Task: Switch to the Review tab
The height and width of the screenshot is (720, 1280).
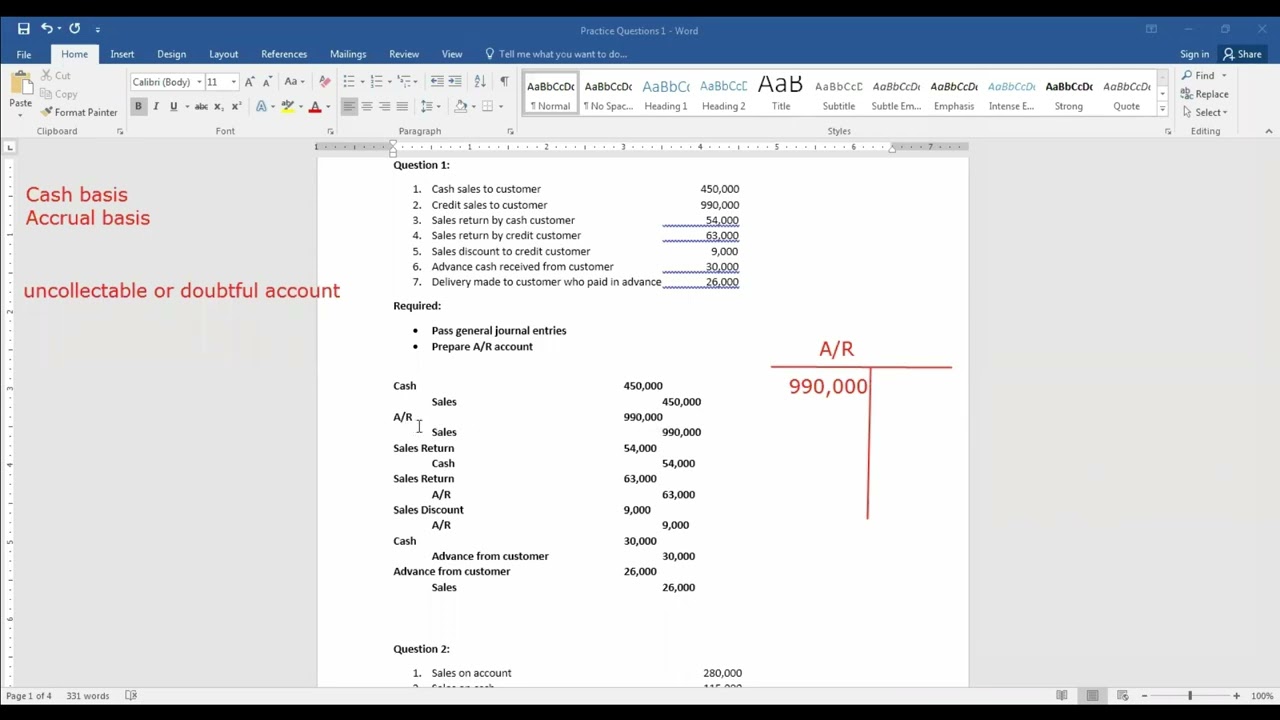Action: pos(404,54)
